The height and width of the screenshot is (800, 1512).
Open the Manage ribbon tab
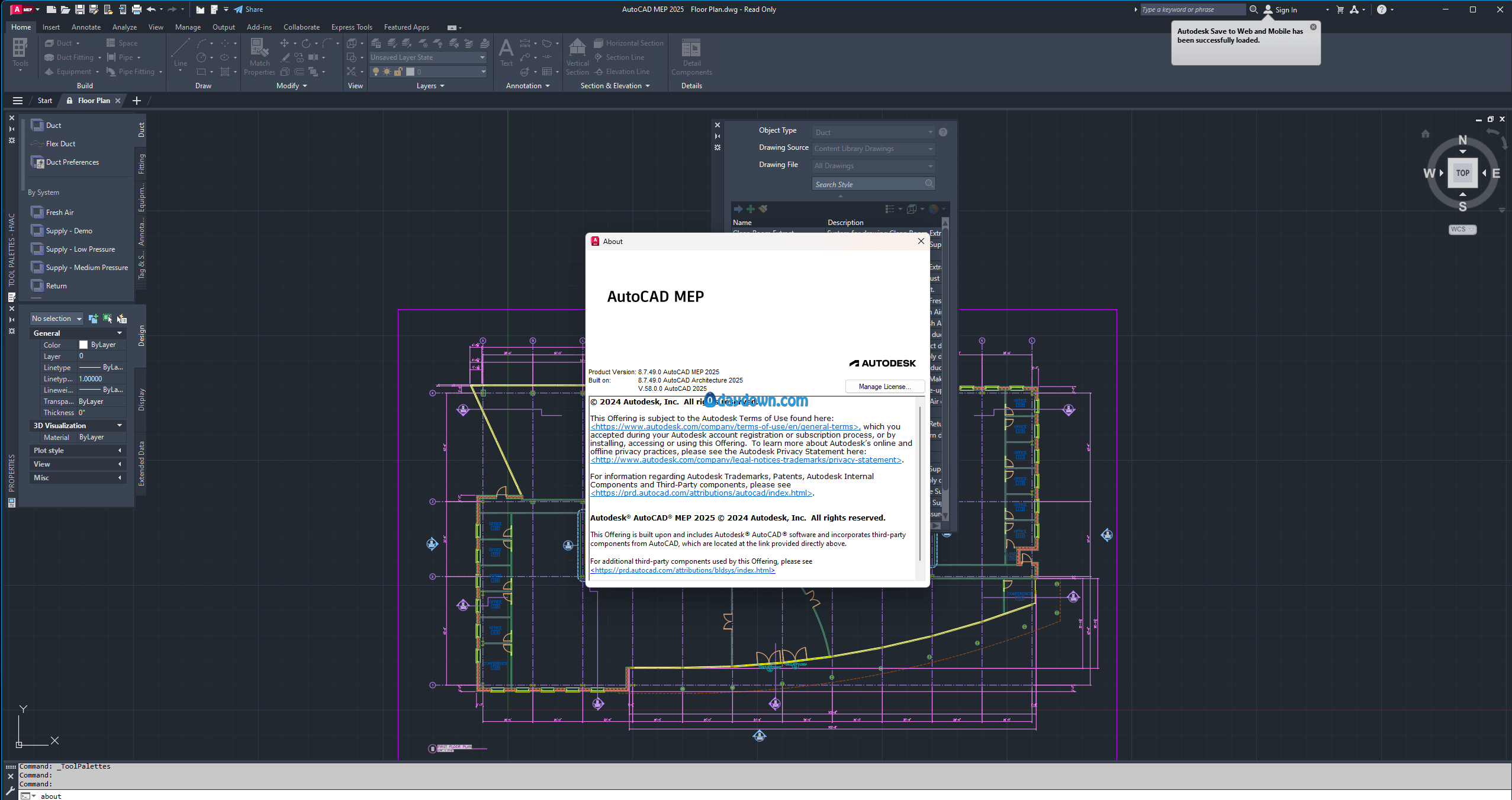tap(188, 27)
